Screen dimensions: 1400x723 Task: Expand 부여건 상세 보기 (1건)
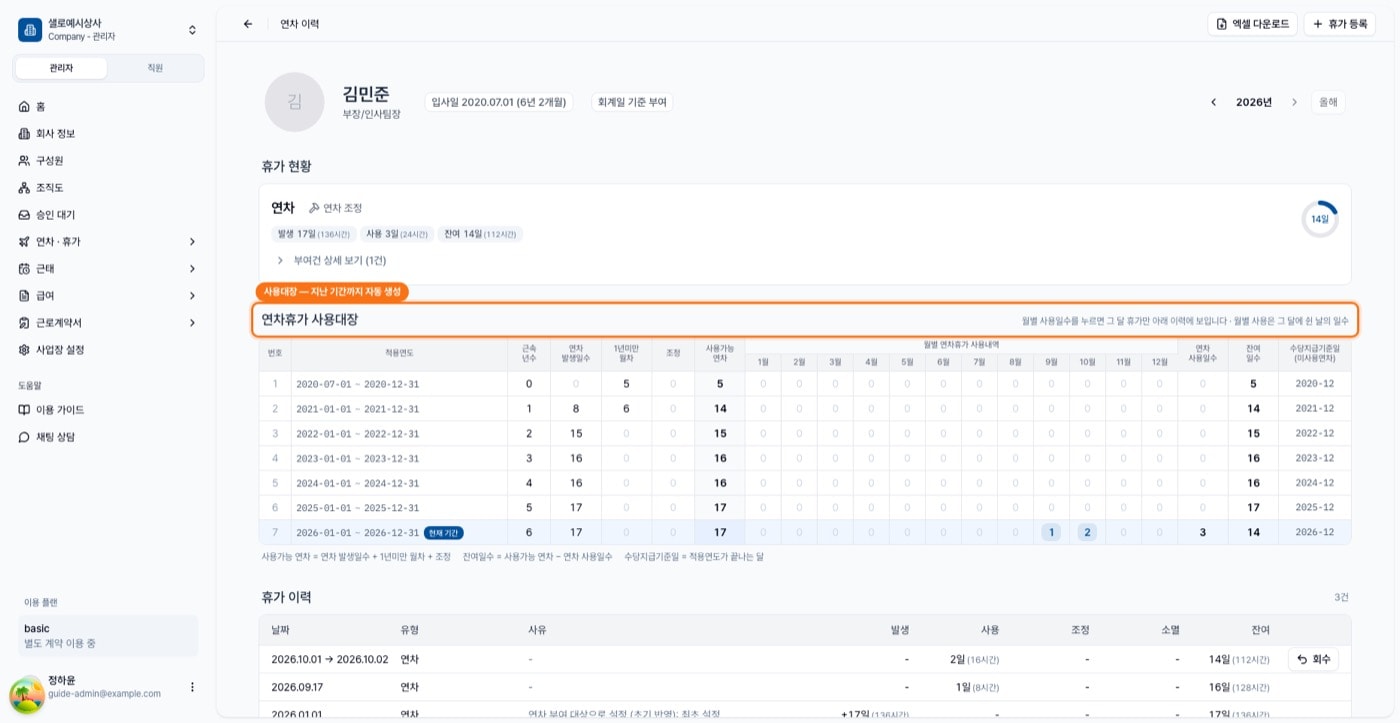331,260
